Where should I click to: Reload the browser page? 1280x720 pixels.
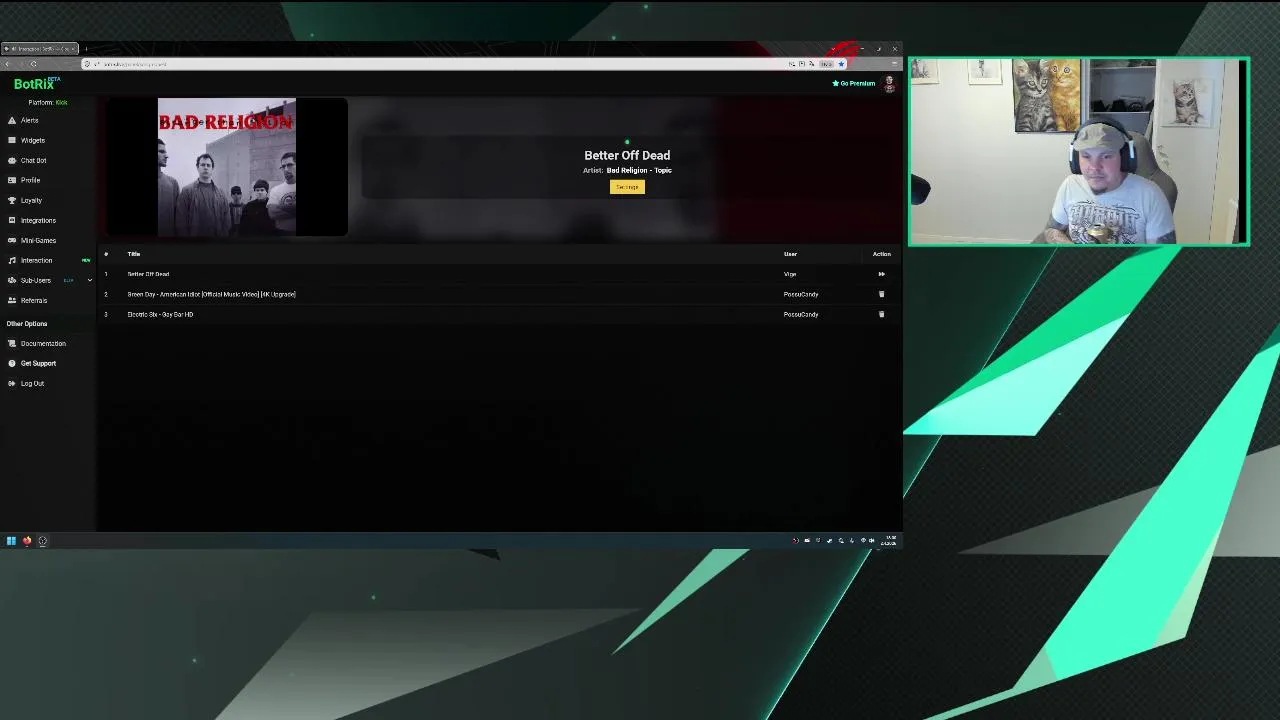coord(33,64)
